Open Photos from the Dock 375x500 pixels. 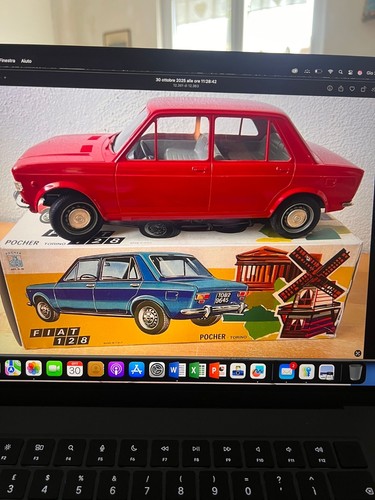point(33,368)
